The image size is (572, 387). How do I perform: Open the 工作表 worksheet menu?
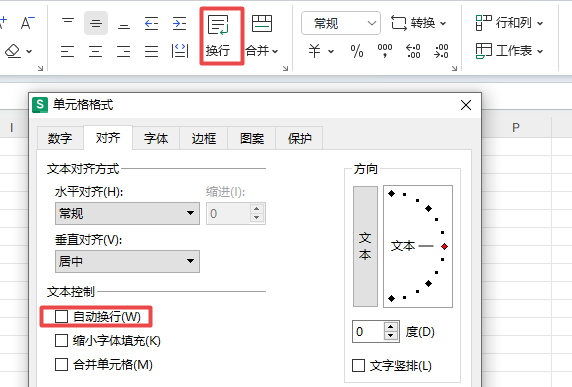(x=509, y=51)
